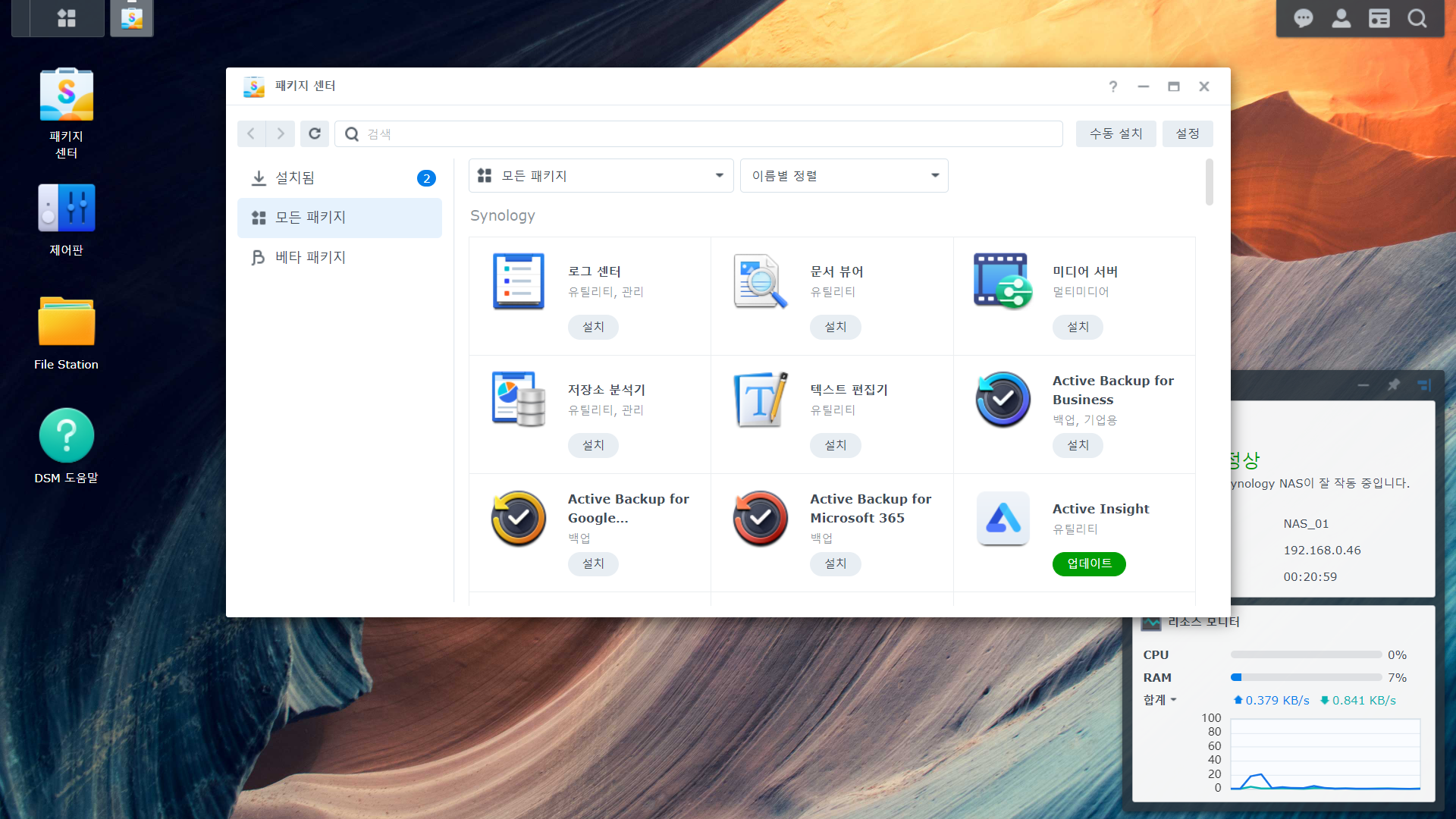
Task: Toggle the widgets panel icon
Action: tap(1379, 18)
